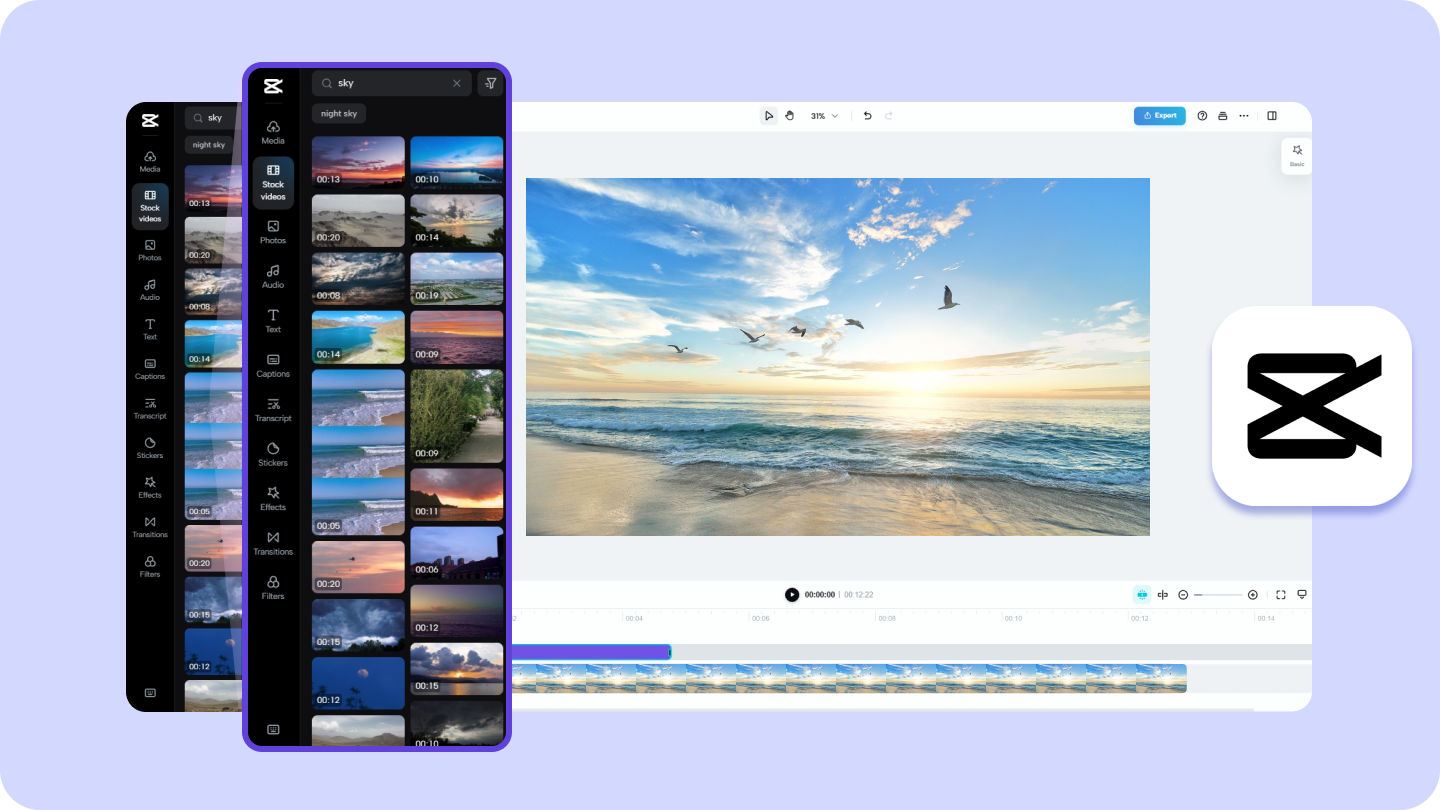This screenshot has height=810, width=1440.
Task: Click the stacked icon right of help
Action: point(1223,116)
